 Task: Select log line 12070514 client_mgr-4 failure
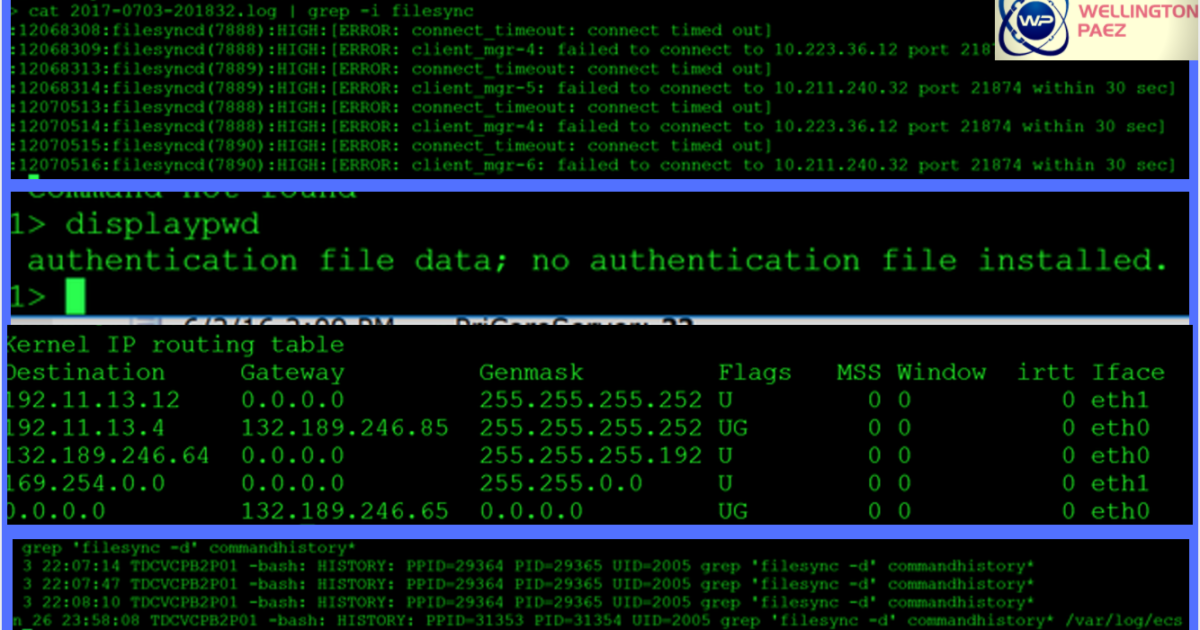point(588,126)
